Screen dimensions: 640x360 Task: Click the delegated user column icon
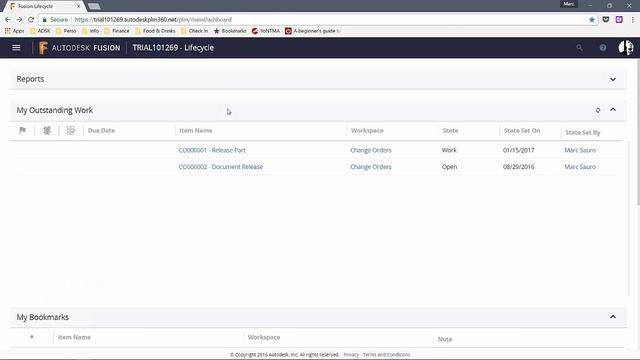click(x=47, y=130)
